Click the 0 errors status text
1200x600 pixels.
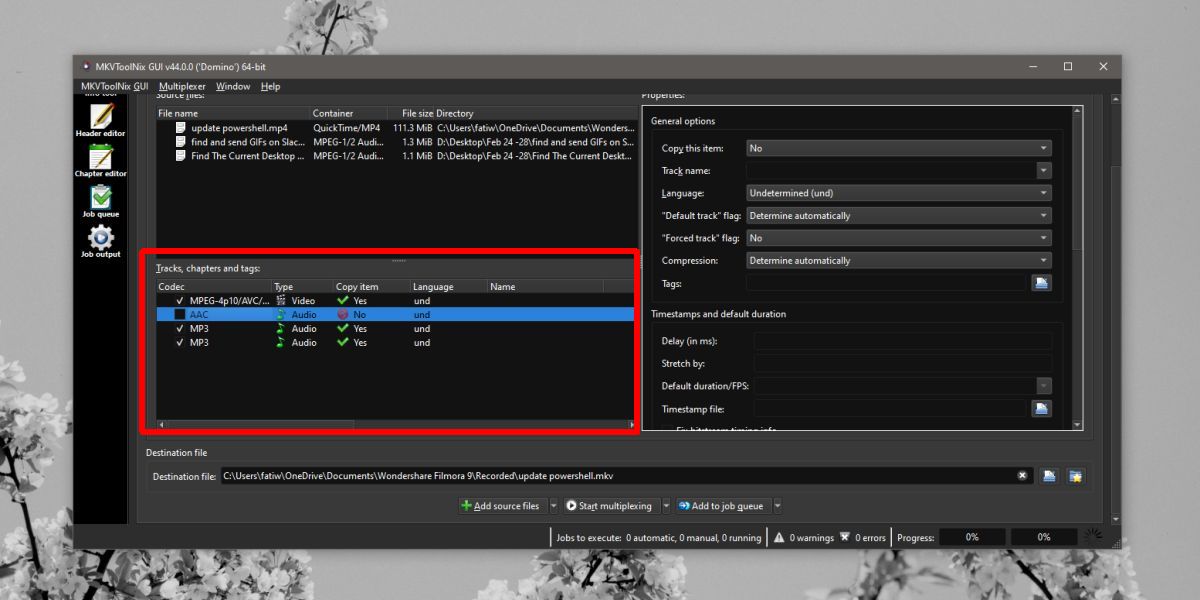click(870, 537)
